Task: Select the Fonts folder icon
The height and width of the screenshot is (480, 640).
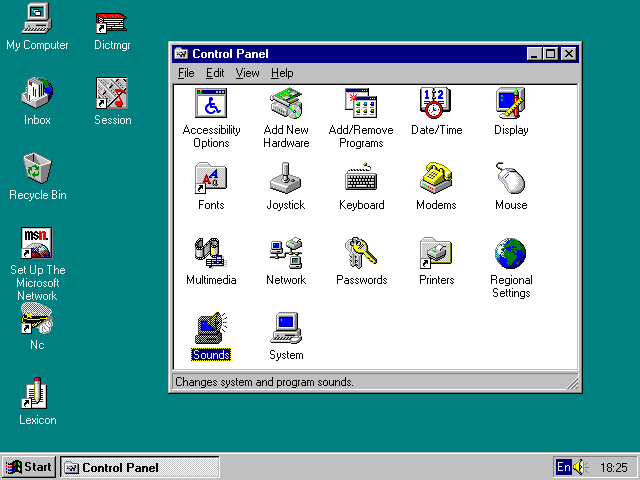Action: click(x=211, y=179)
